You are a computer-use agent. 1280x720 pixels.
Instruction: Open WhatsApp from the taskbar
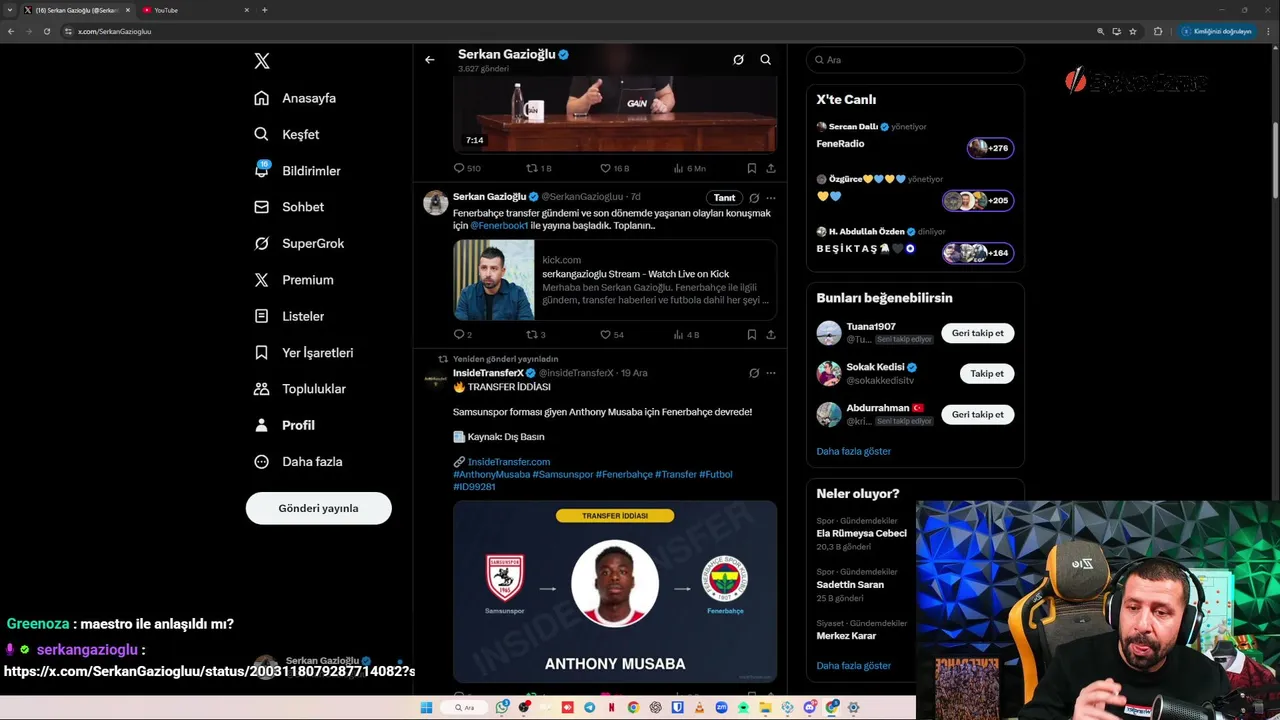502,707
